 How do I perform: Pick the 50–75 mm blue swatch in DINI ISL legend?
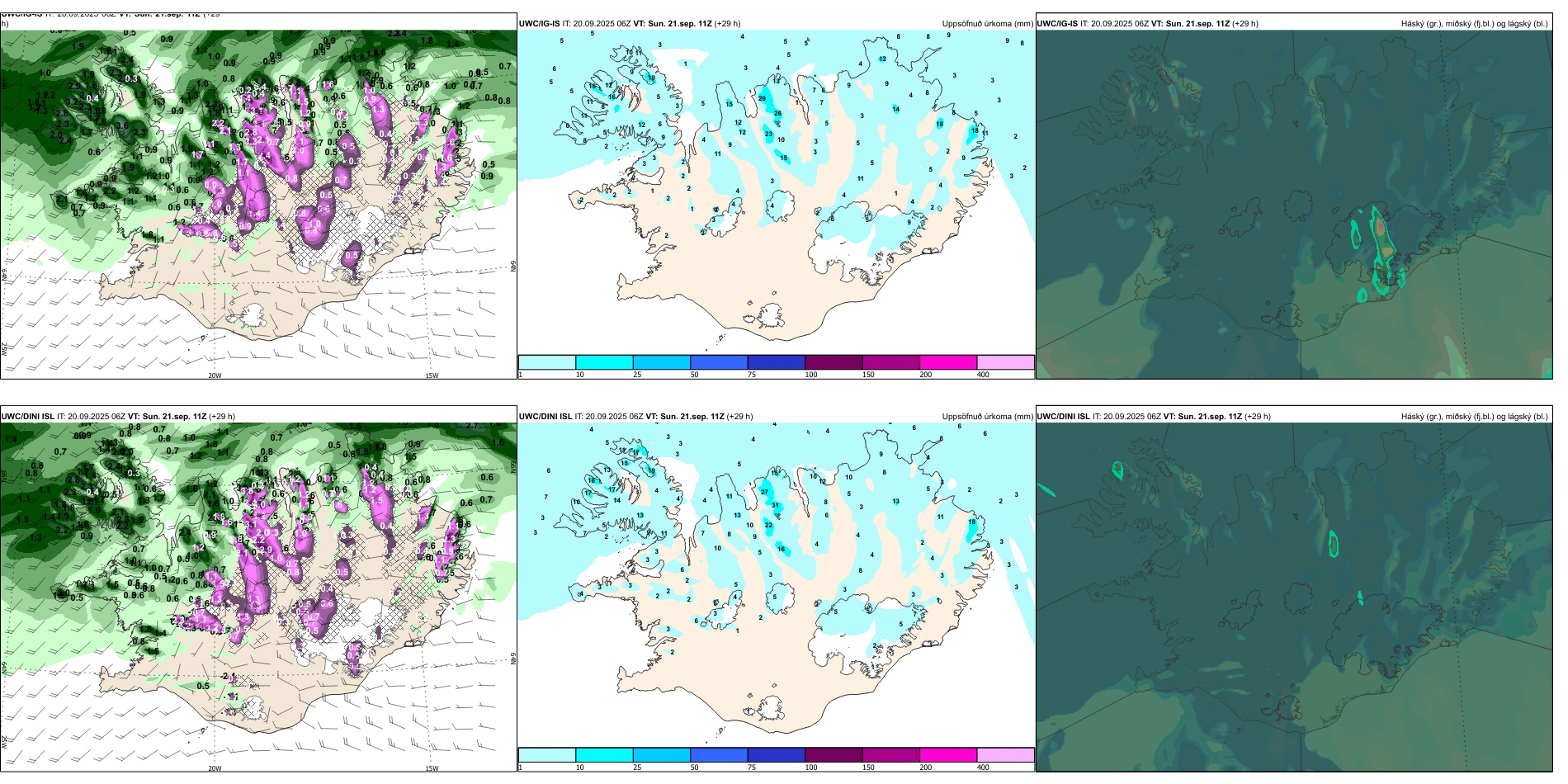pos(719,755)
